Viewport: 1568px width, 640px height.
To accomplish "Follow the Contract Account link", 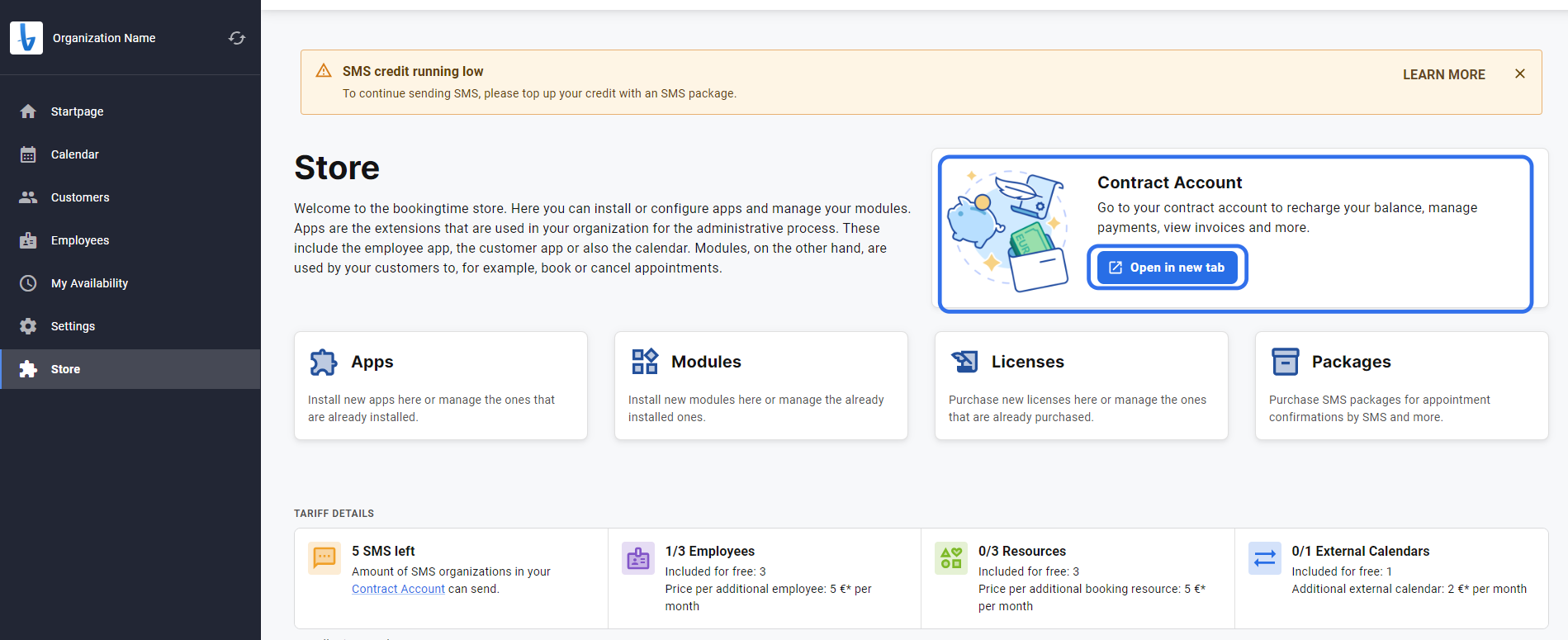I will pos(398,589).
